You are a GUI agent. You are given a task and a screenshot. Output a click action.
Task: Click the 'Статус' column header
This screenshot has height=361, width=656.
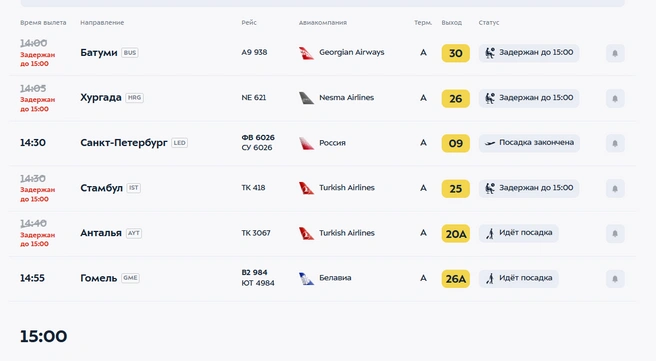coord(489,23)
